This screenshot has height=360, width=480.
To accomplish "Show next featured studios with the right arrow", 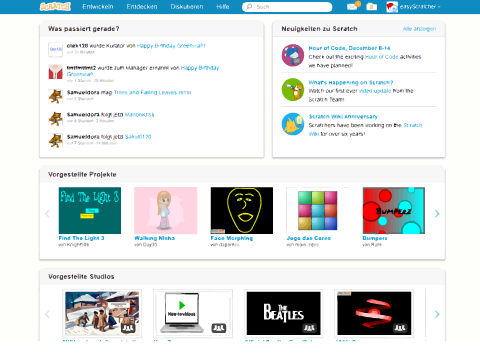I will [437, 314].
